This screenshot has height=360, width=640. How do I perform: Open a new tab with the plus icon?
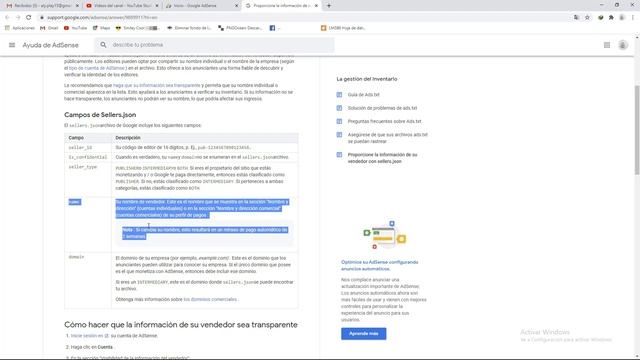coord(329,6)
